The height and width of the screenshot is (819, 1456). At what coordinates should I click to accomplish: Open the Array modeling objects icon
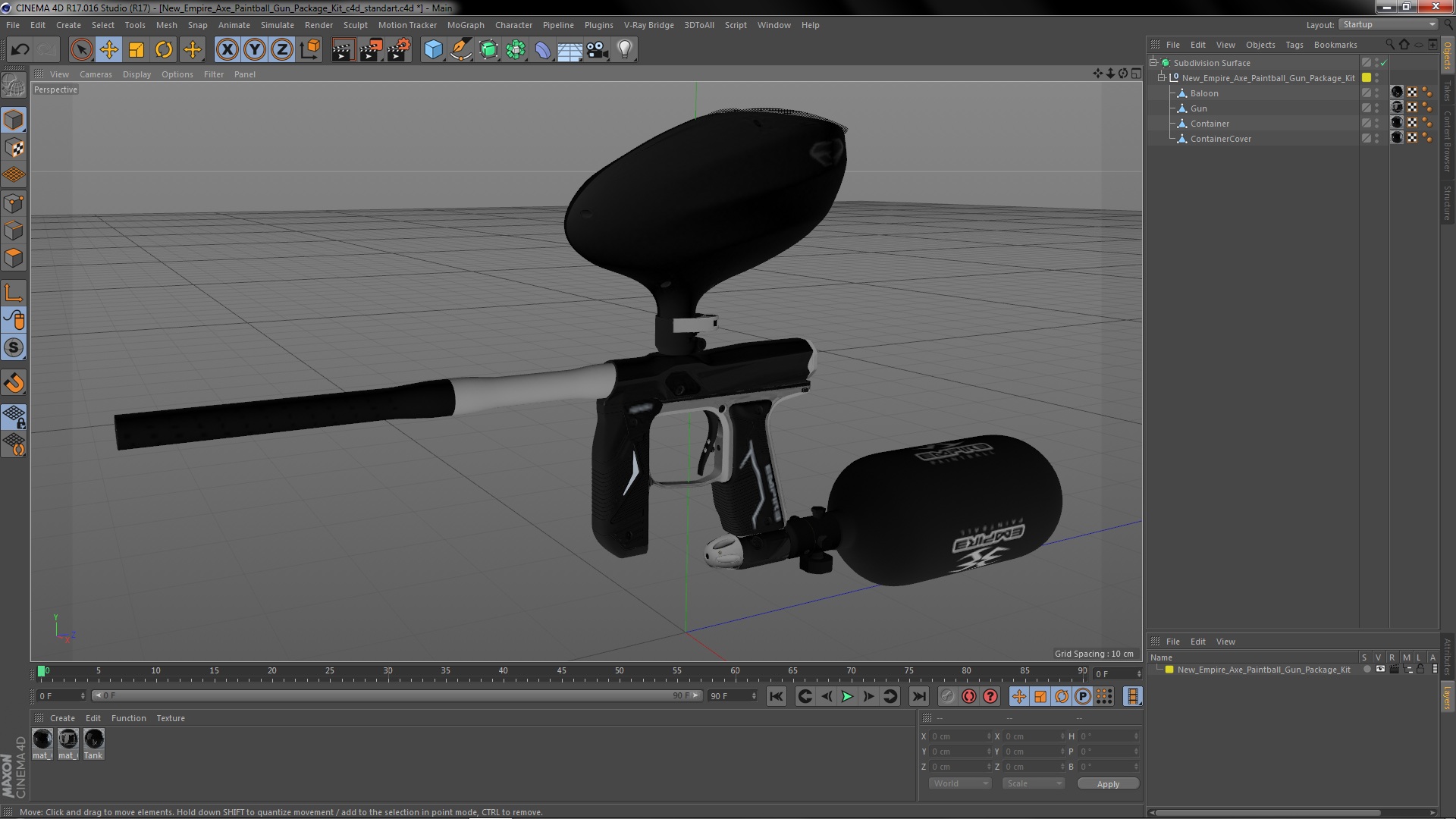coord(516,50)
